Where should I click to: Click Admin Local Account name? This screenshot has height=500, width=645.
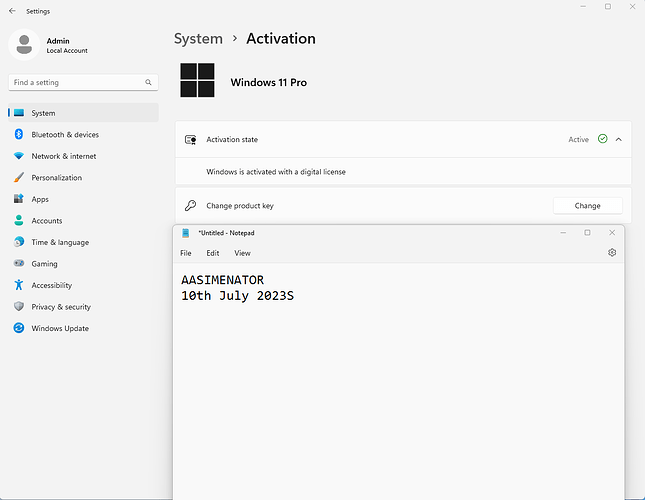tap(67, 45)
